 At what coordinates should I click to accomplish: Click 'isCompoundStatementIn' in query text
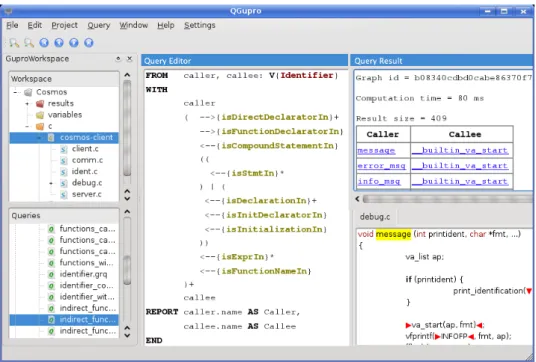tap(278, 146)
